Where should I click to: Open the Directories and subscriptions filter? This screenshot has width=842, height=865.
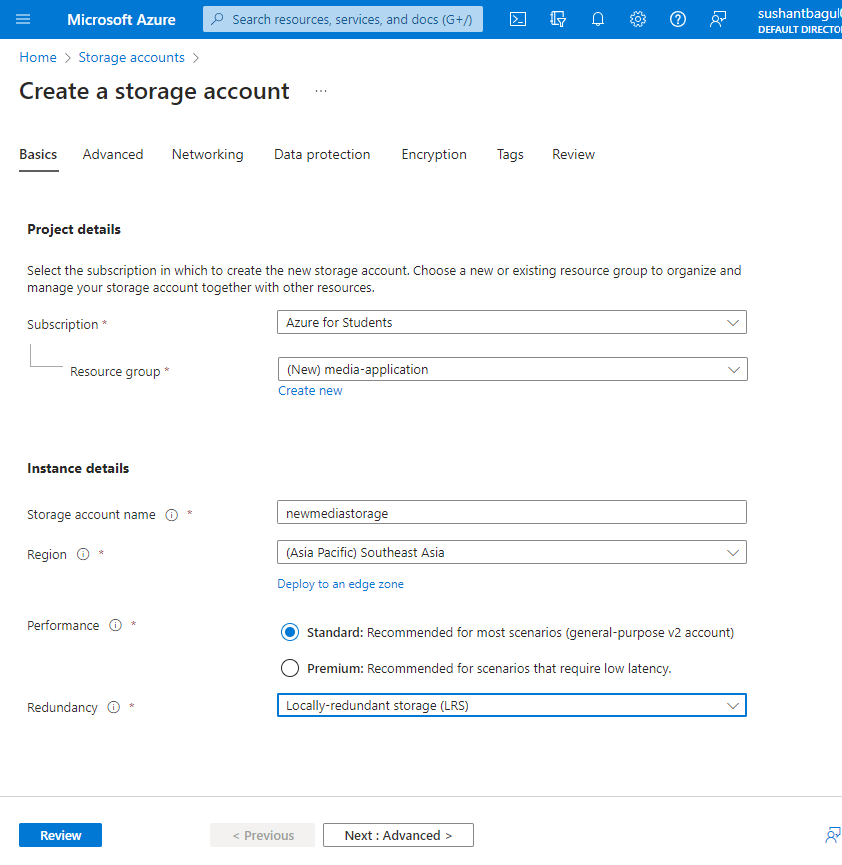click(558, 19)
